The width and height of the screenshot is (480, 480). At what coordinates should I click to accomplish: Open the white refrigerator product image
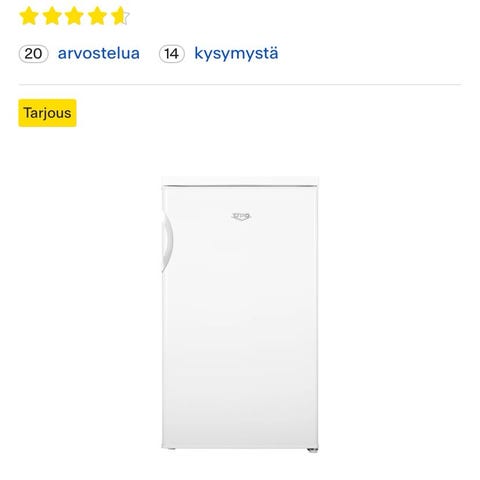(240, 314)
